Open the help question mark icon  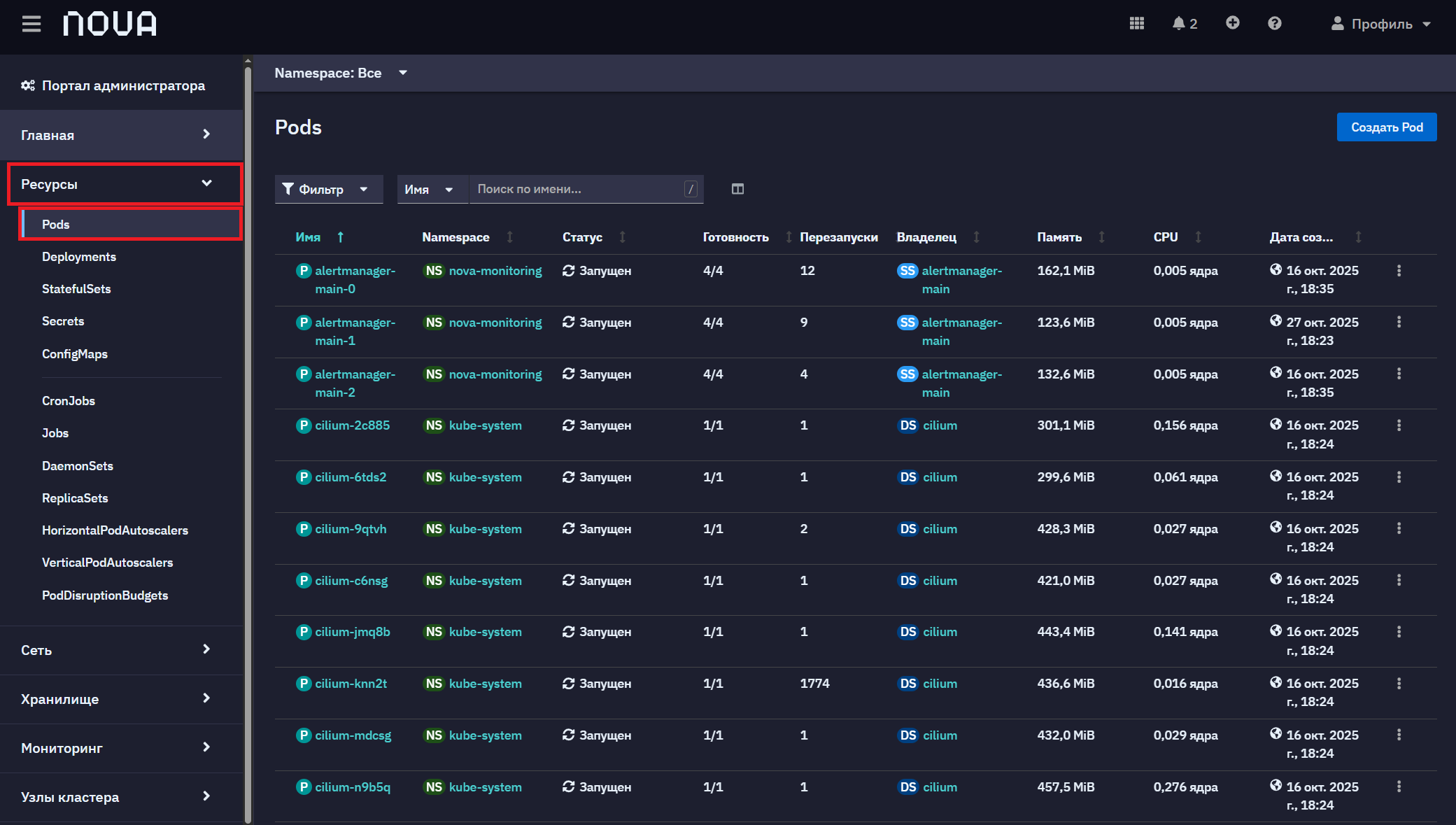coord(1275,23)
